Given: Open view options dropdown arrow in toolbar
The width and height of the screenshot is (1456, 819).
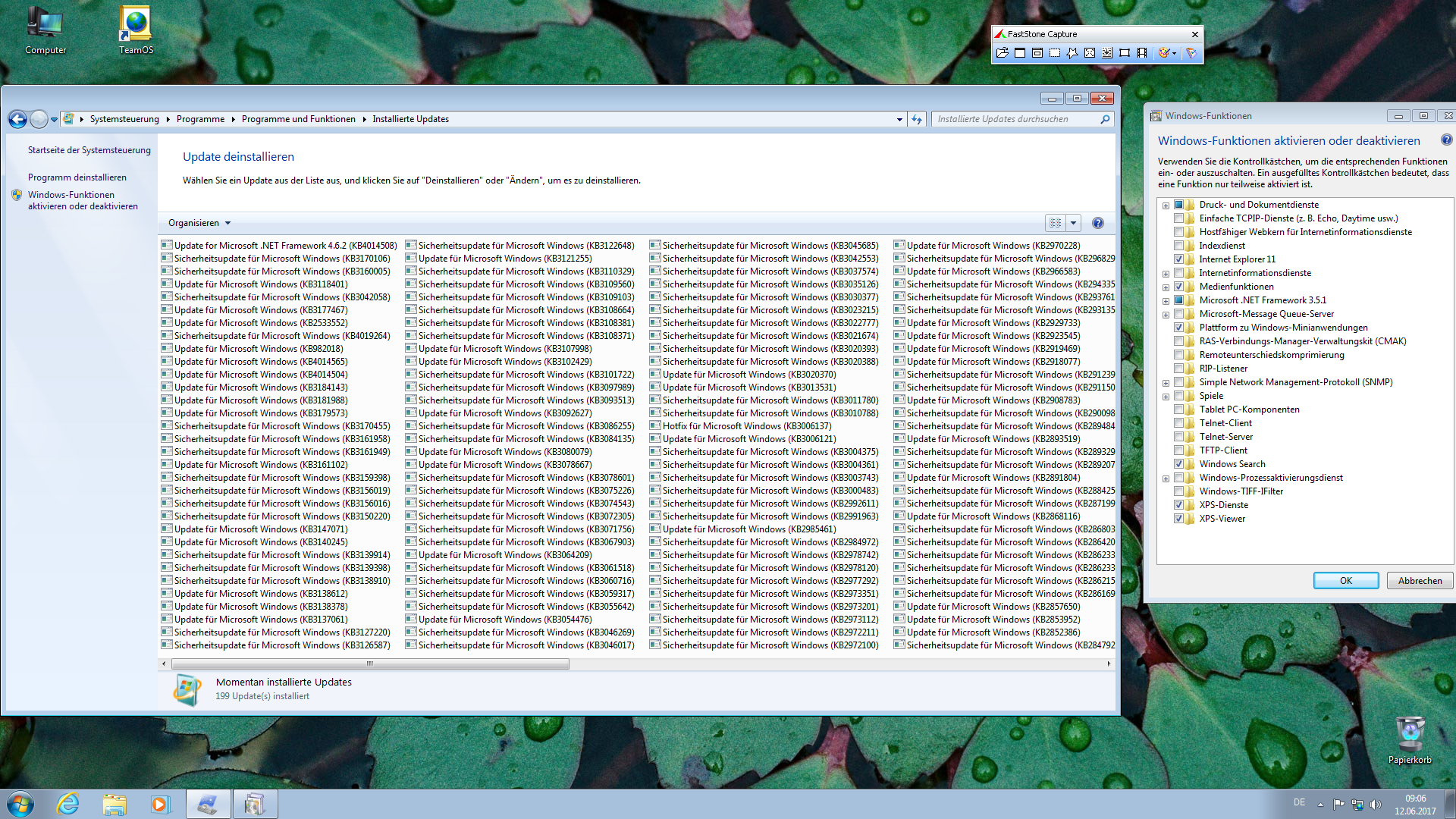Looking at the screenshot, I should 1073,223.
